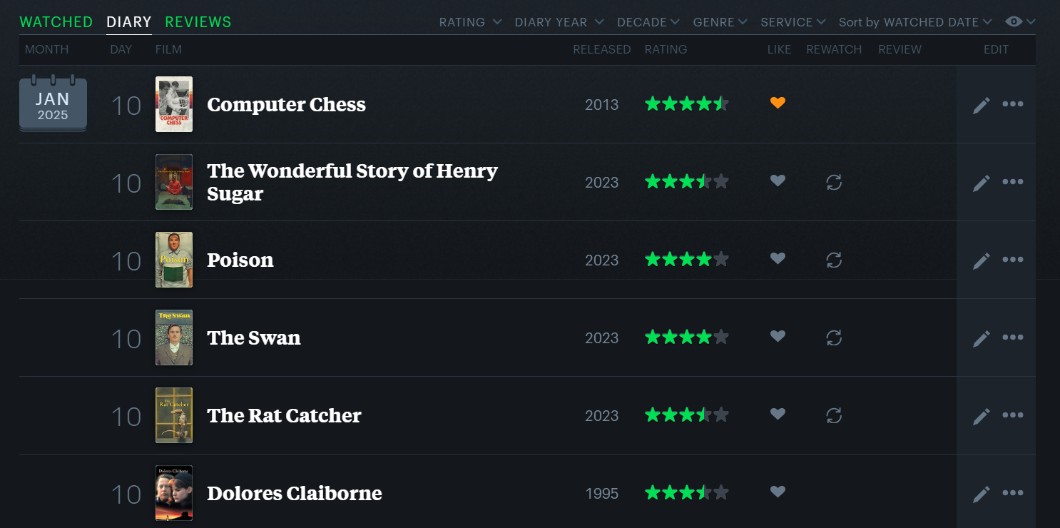Viewport: 1060px width, 528px height.
Task: Open more options for The Rat Catcher
Action: (x=1013, y=416)
